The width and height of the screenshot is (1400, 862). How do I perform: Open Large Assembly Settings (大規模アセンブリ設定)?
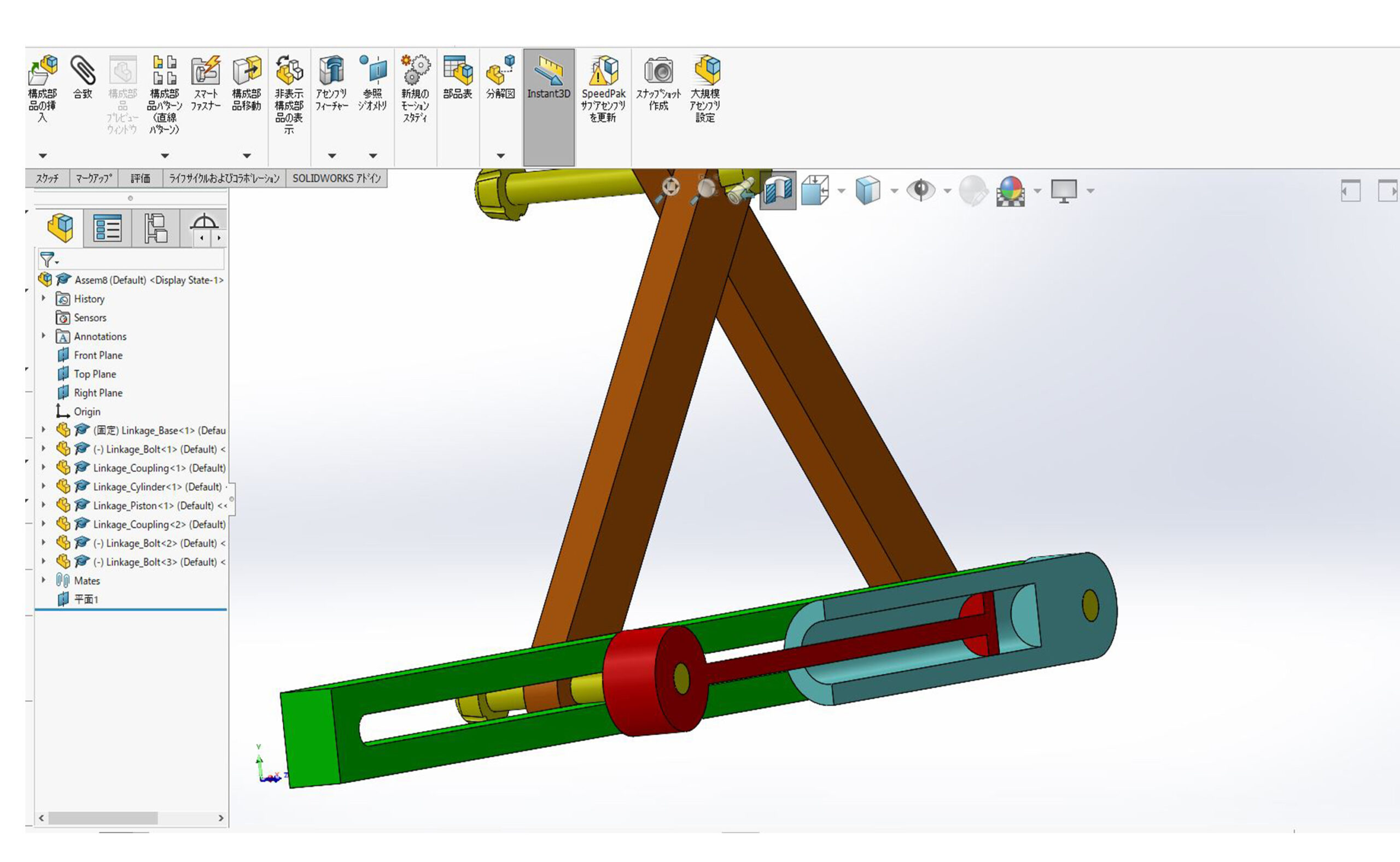click(x=706, y=70)
